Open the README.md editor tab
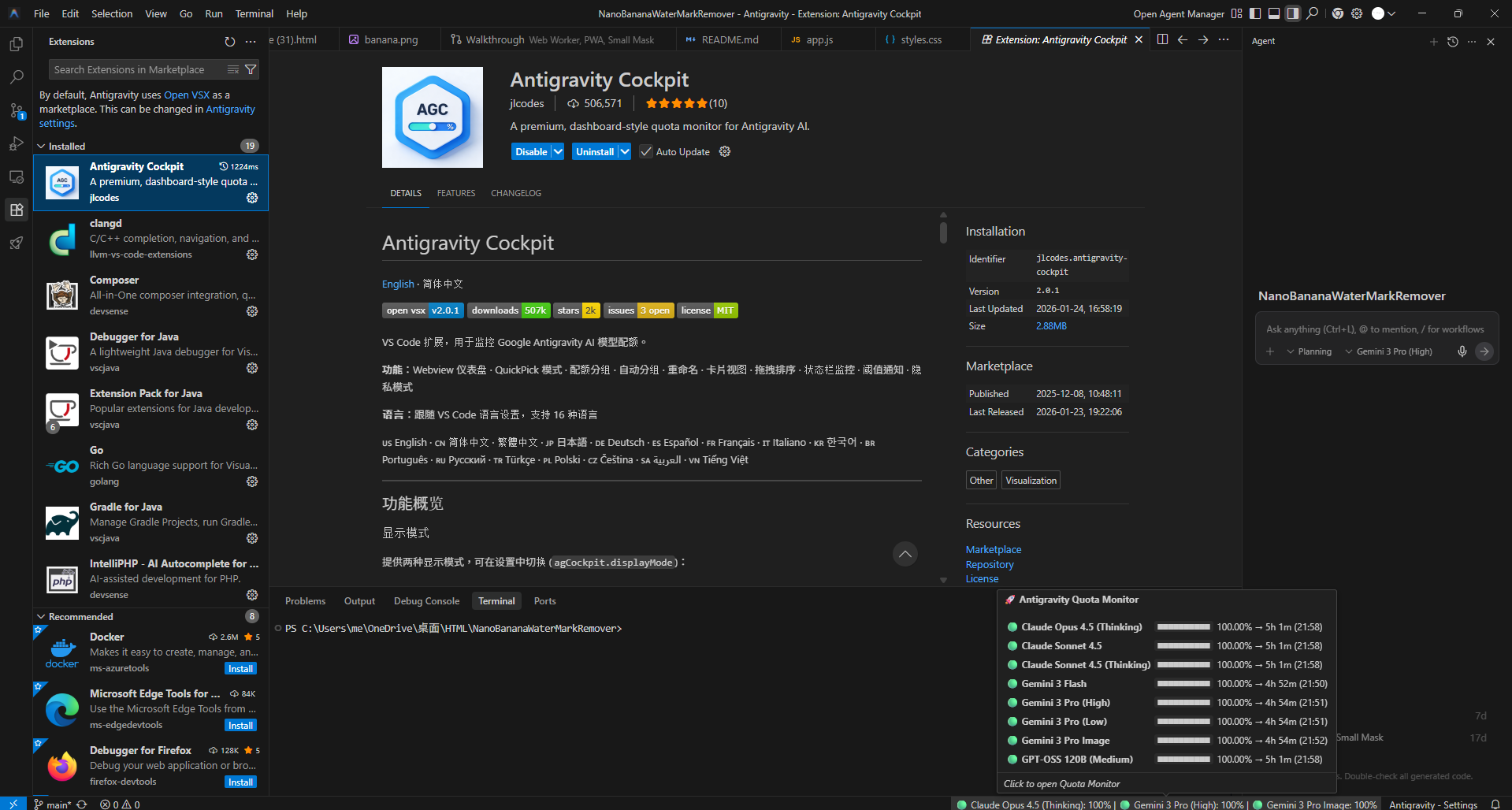Image resolution: width=1512 pixels, height=810 pixels. point(730,39)
